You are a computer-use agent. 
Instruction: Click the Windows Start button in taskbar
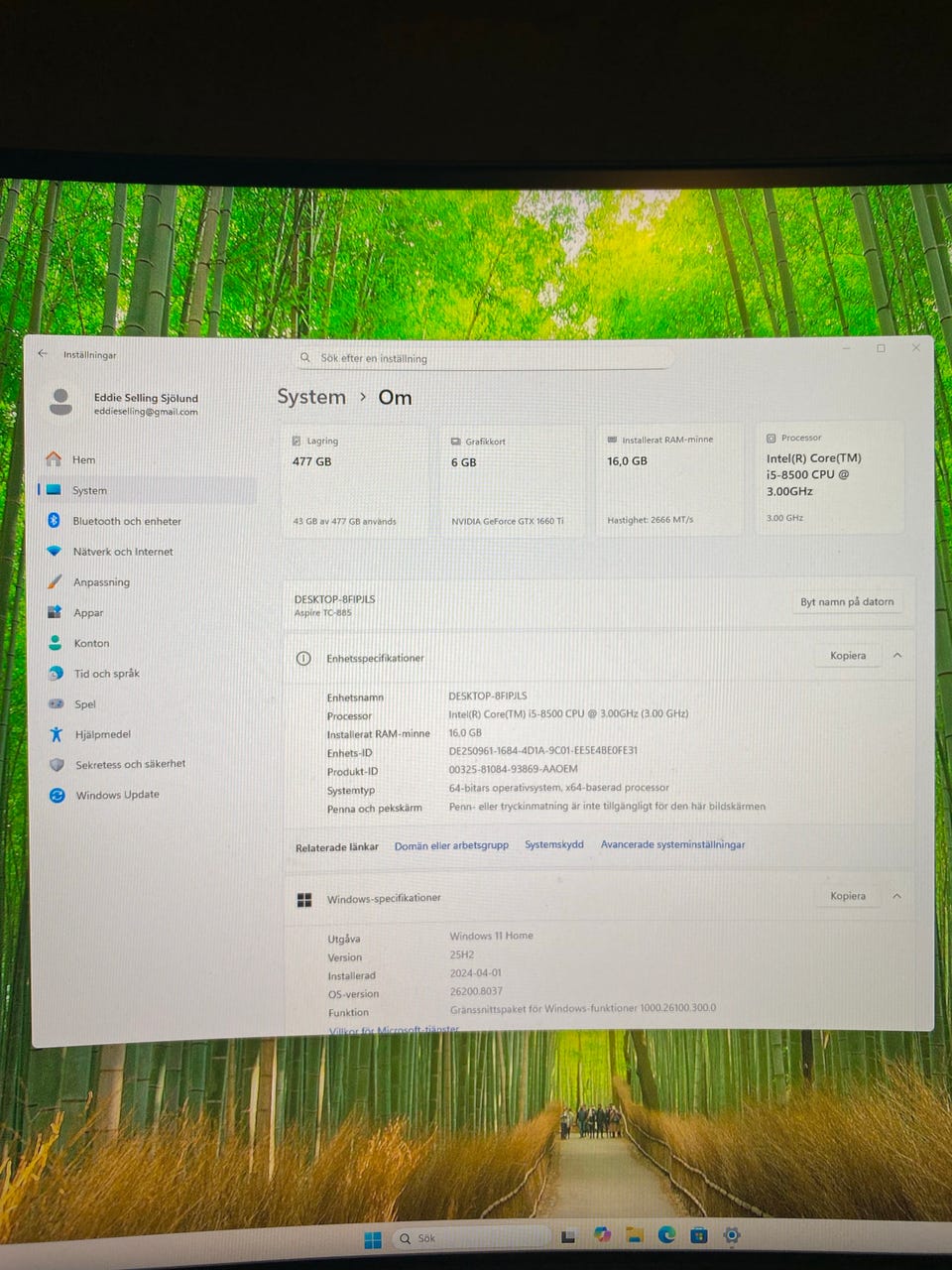coord(373,1239)
